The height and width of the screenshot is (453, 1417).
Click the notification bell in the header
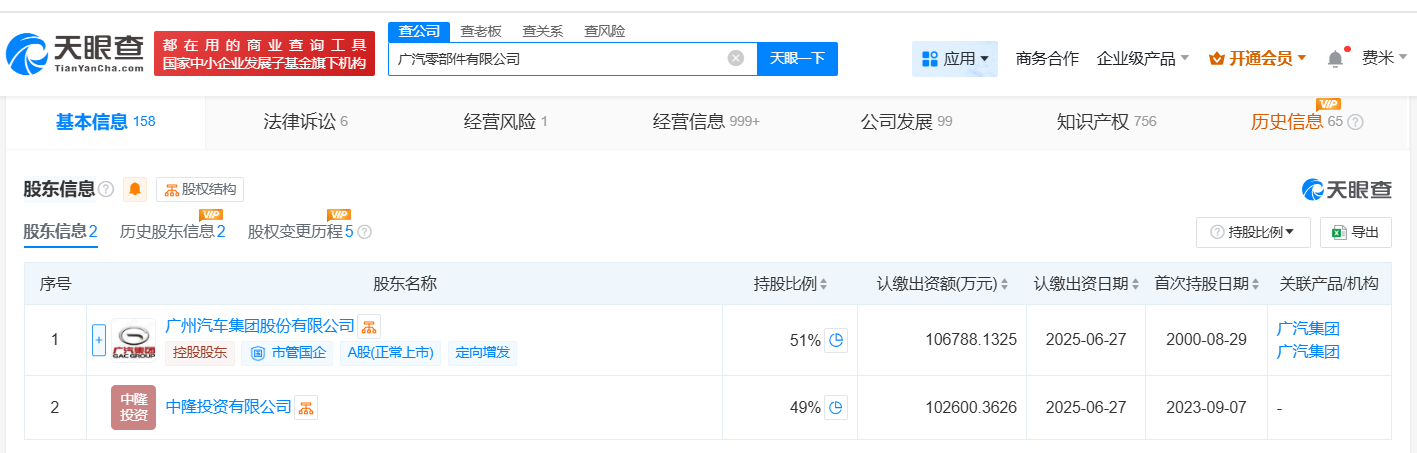pyautogui.click(x=1335, y=59)
